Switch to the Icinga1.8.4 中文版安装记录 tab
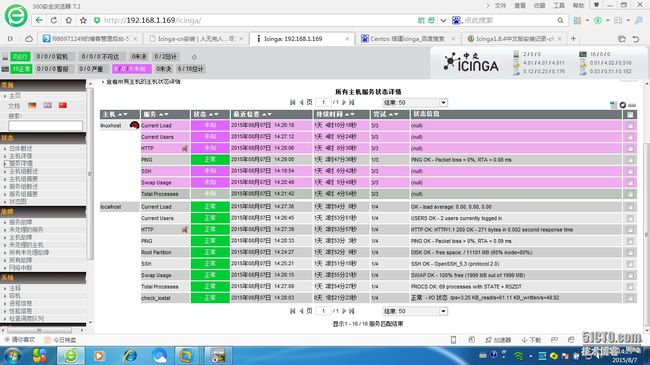 (x=514, y=39)
